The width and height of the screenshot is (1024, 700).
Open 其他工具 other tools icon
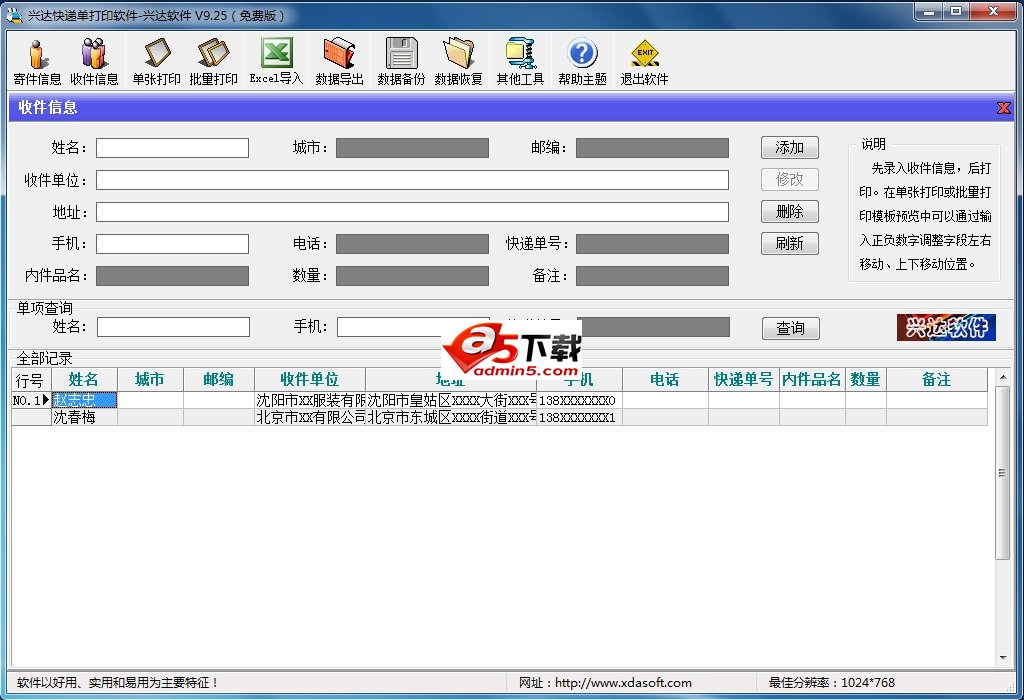(x=520, y=61)
